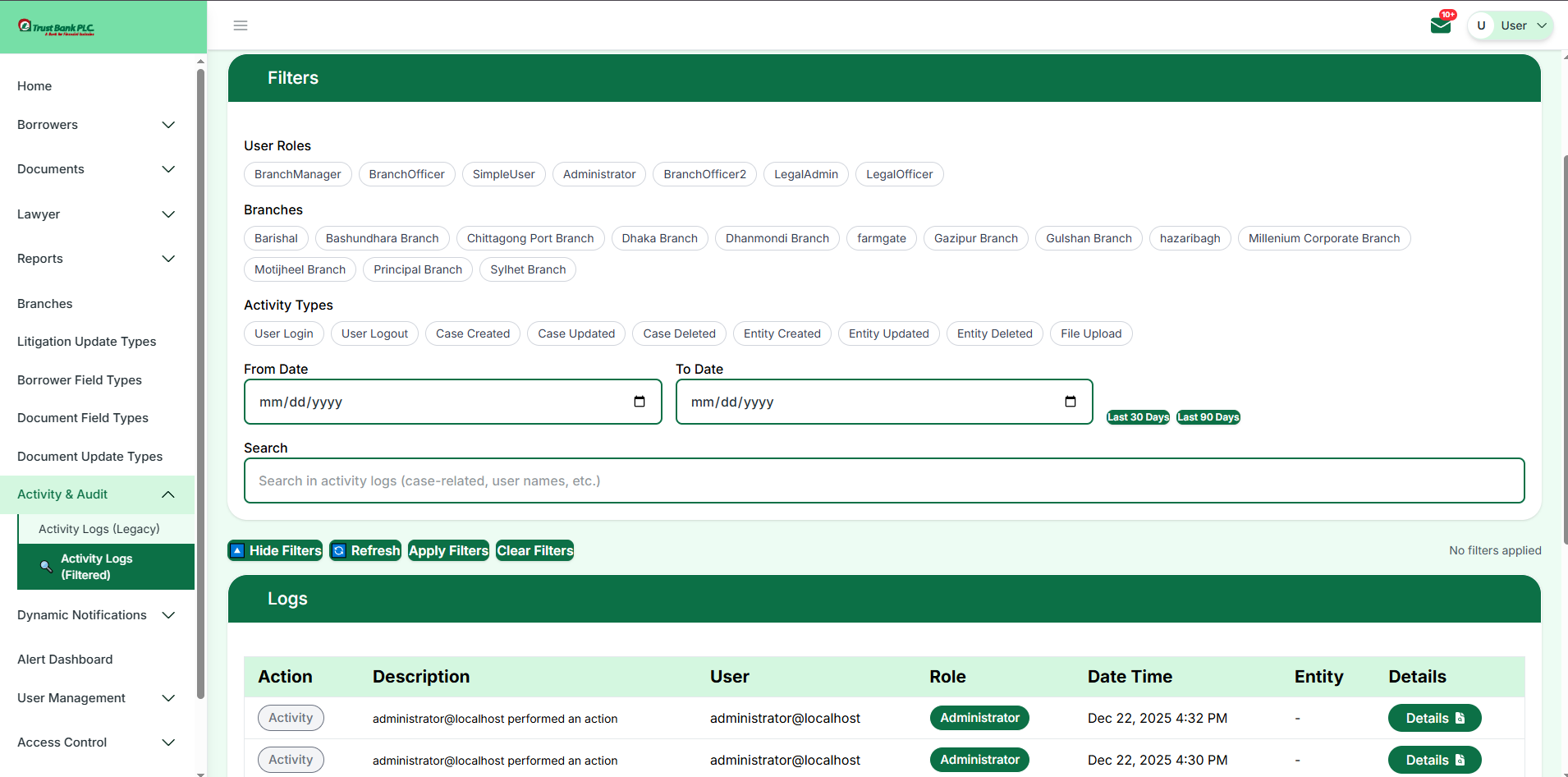This screenshot has height=777, width=1568.
Task: Open the calendar picker in From Date field
Action: [640, 402]
